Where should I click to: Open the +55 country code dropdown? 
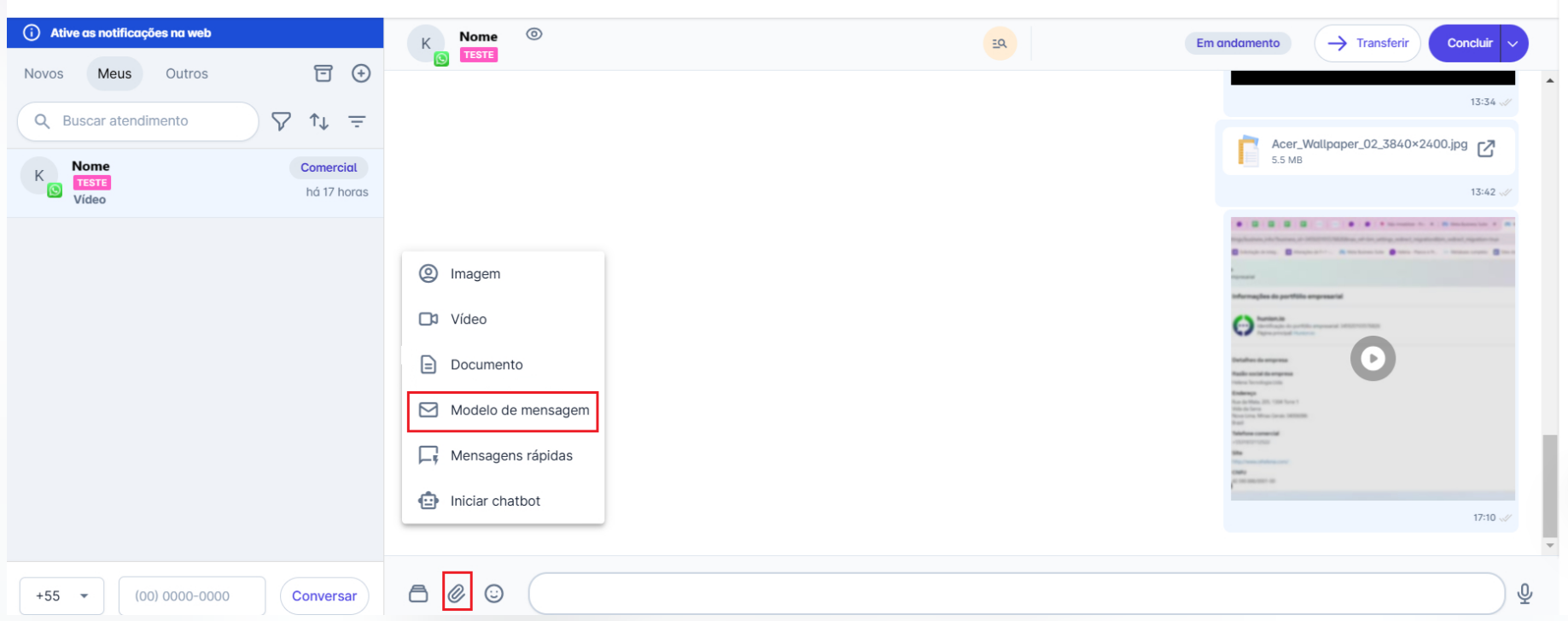[x=61, y=596]
